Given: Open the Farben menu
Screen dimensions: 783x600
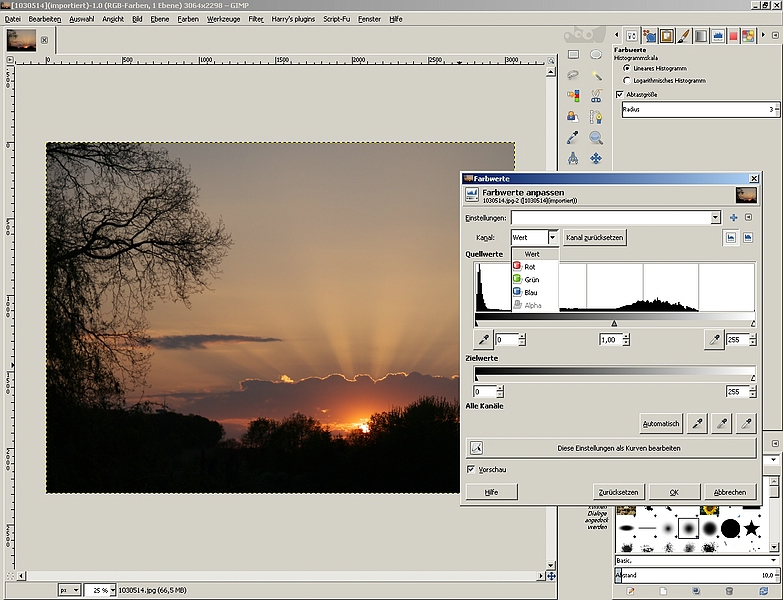Looking at the screenshot, I should pyautogui.click(x=188, y=19).
